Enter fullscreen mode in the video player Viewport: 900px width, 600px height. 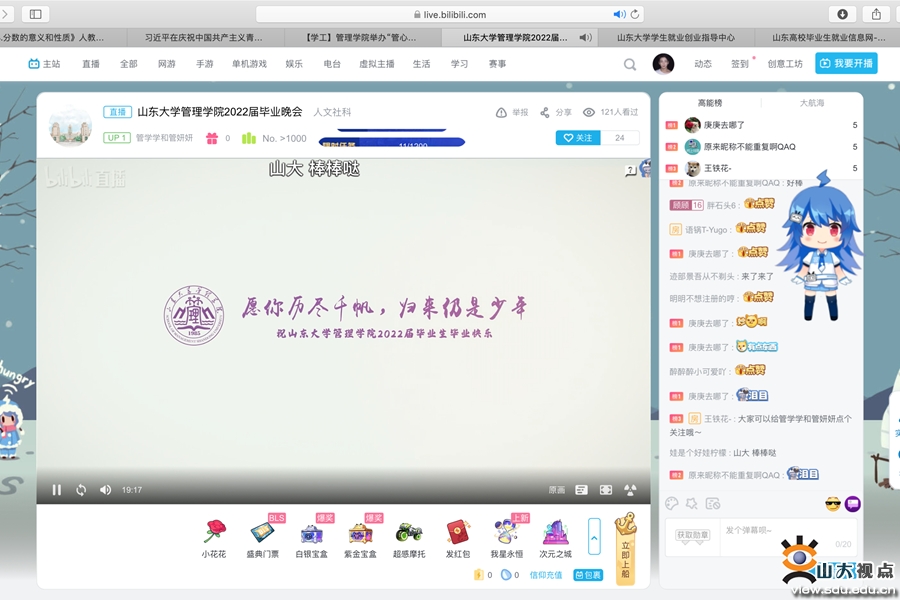(605, 490)
